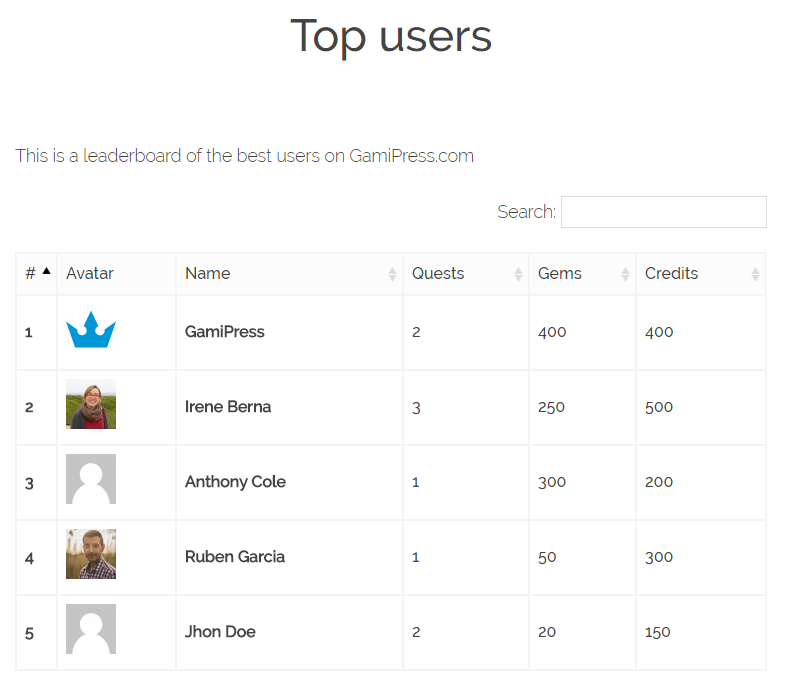Select Anthony Cole's name

[x=235, y=482]
